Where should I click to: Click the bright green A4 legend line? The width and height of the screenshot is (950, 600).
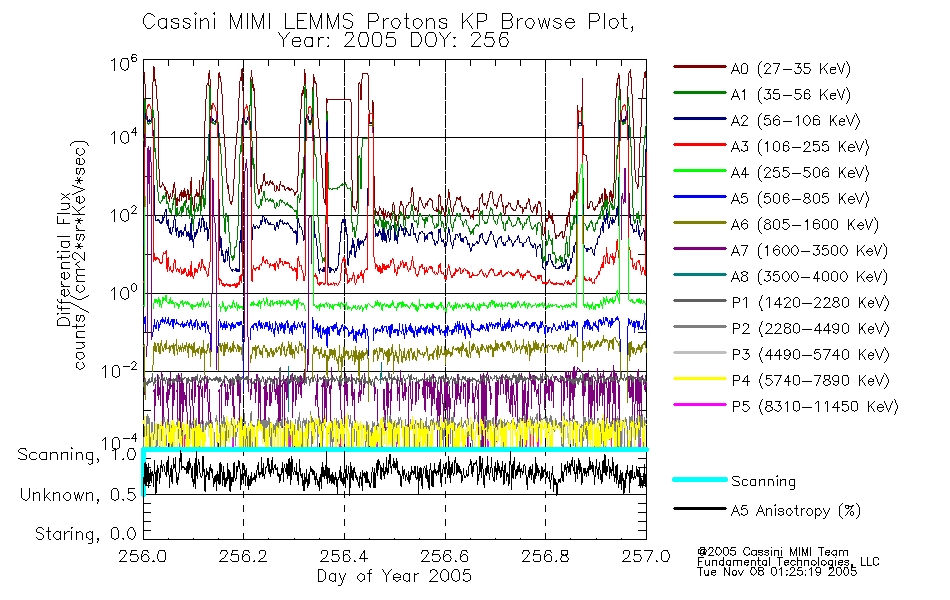click(x=700, y=170)
